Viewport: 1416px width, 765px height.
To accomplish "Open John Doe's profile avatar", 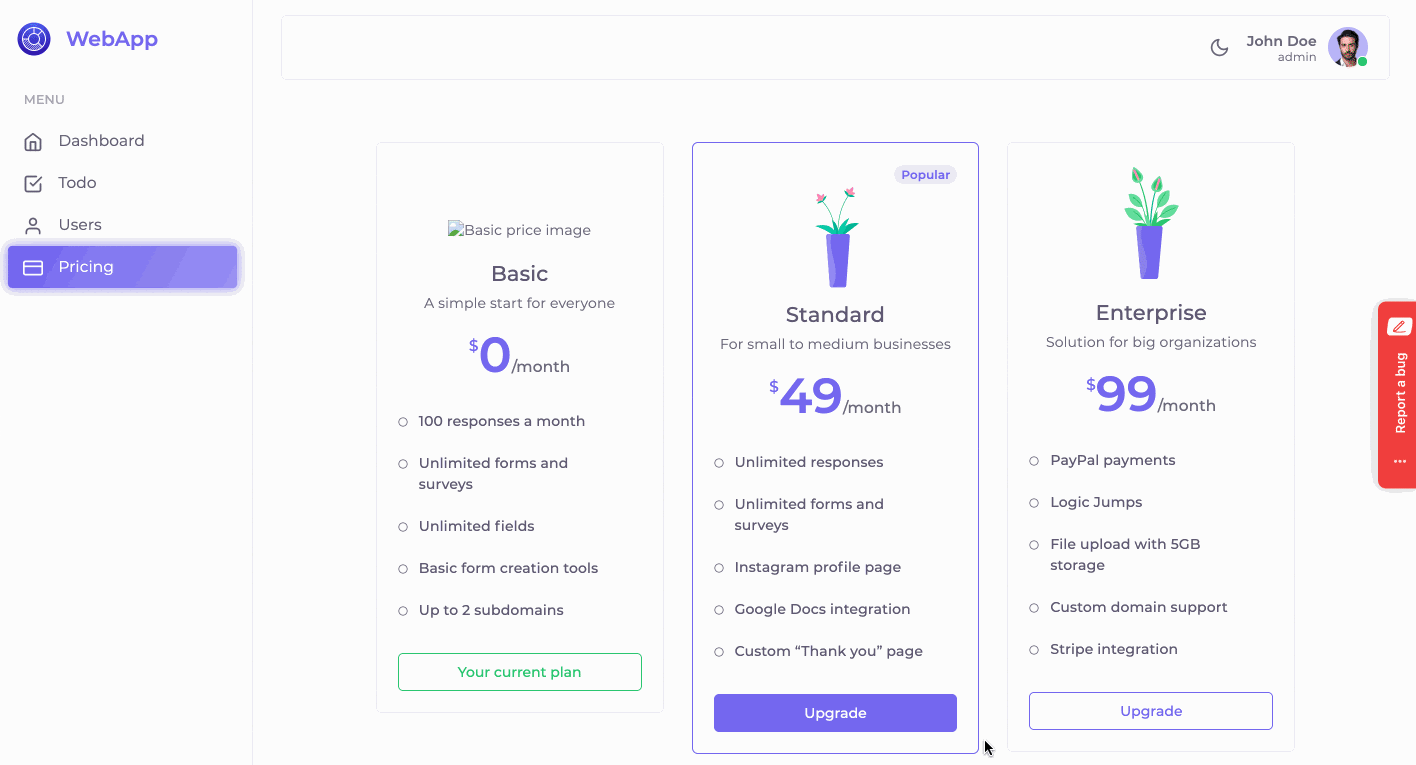I will coord(1347,47).
